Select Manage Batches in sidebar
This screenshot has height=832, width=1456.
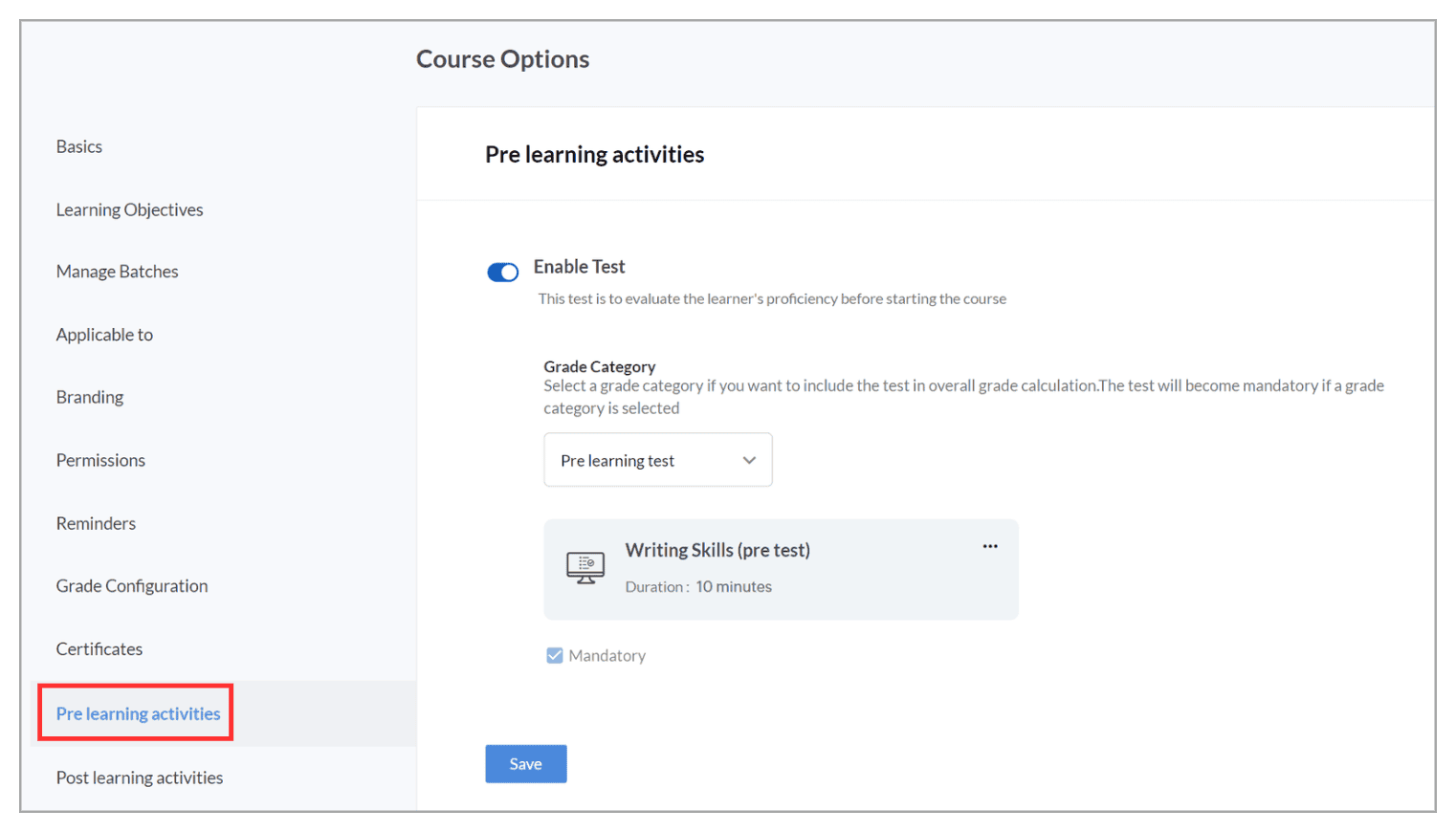pos(118,273)
